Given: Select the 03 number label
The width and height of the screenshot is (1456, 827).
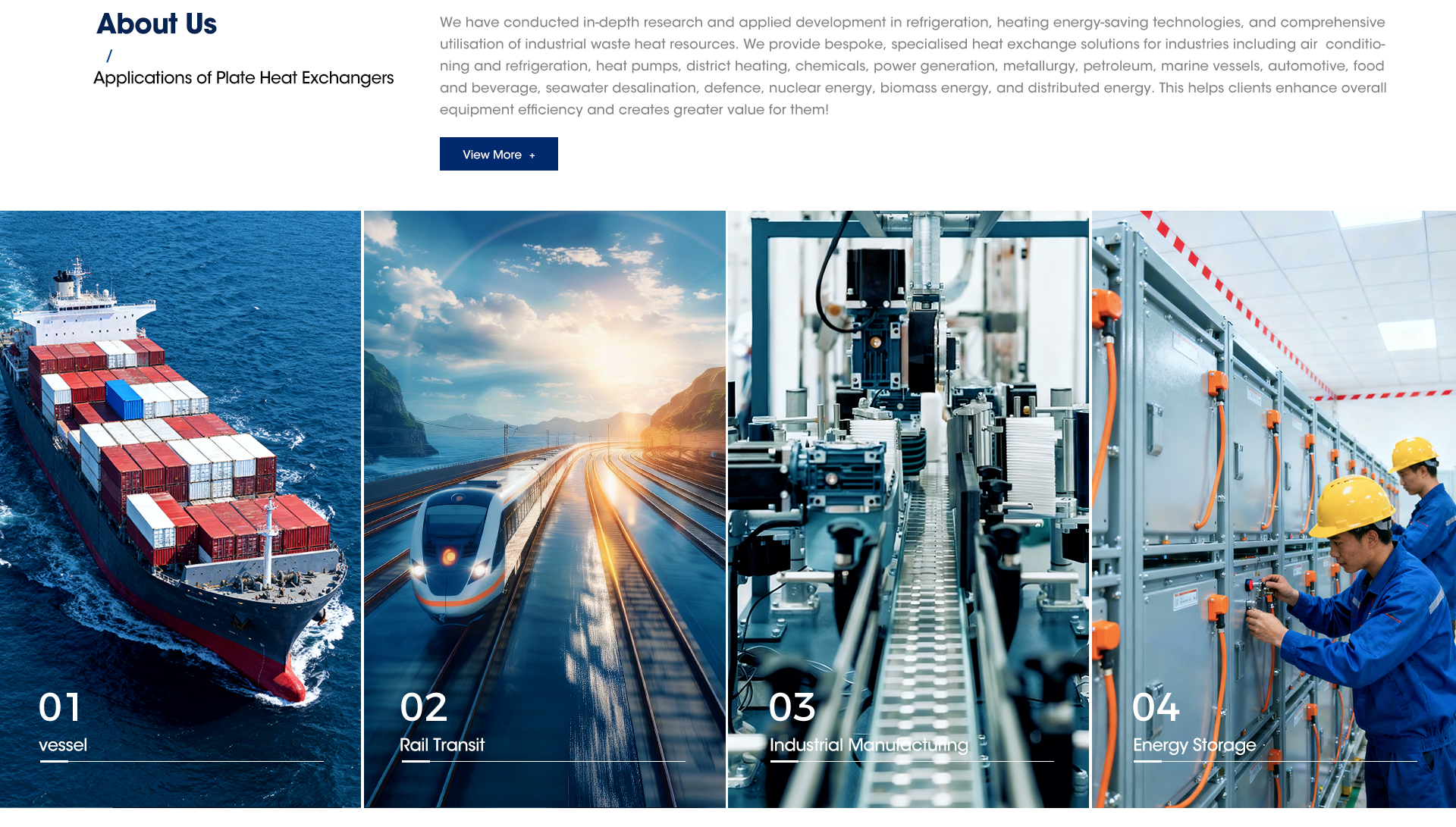Looking at the screenshot, I should (x=792, y=707).
